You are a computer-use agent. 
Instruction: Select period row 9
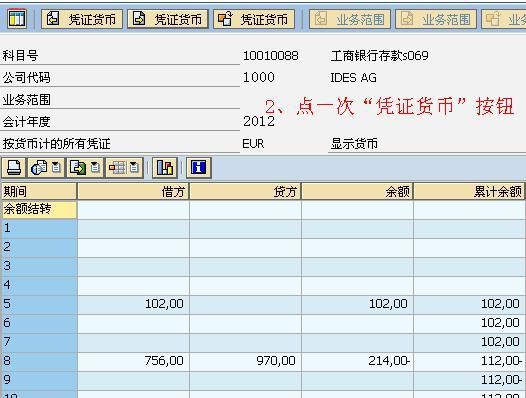(x=39, y=380)
